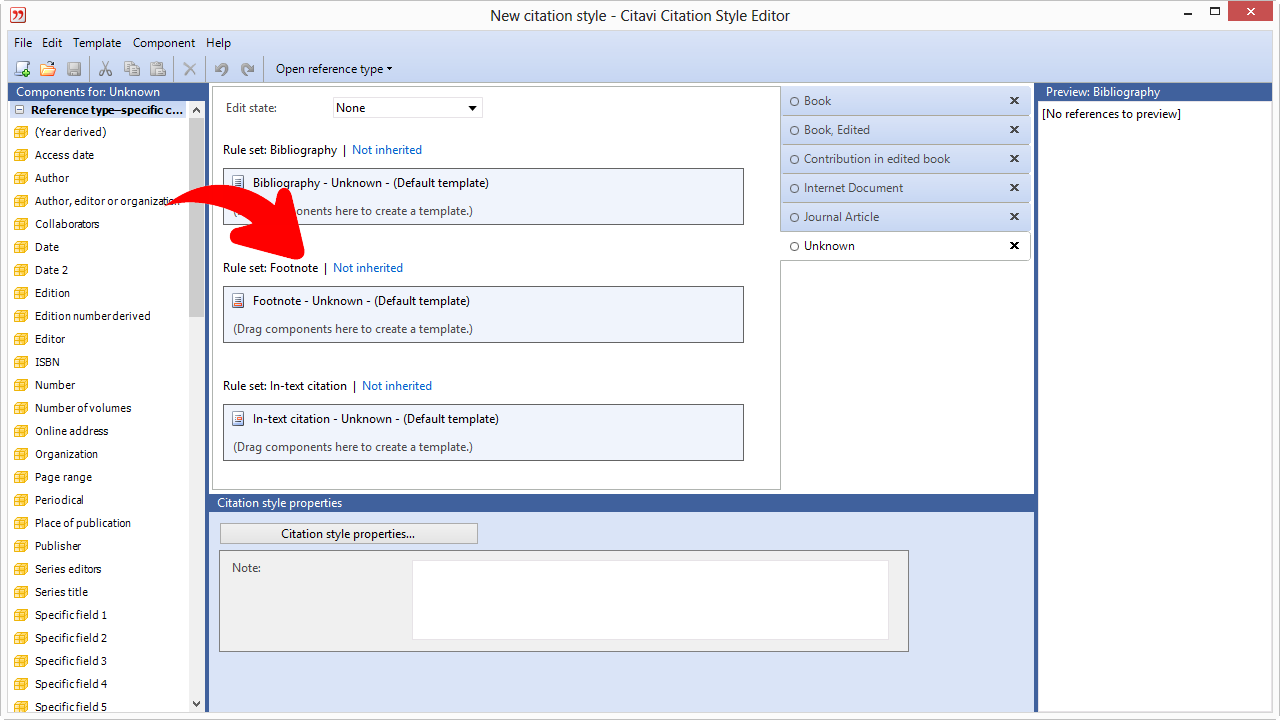Click the scroll-down arrow of components list
This screenshot has width=1280, height=720.
coord(196,704)
